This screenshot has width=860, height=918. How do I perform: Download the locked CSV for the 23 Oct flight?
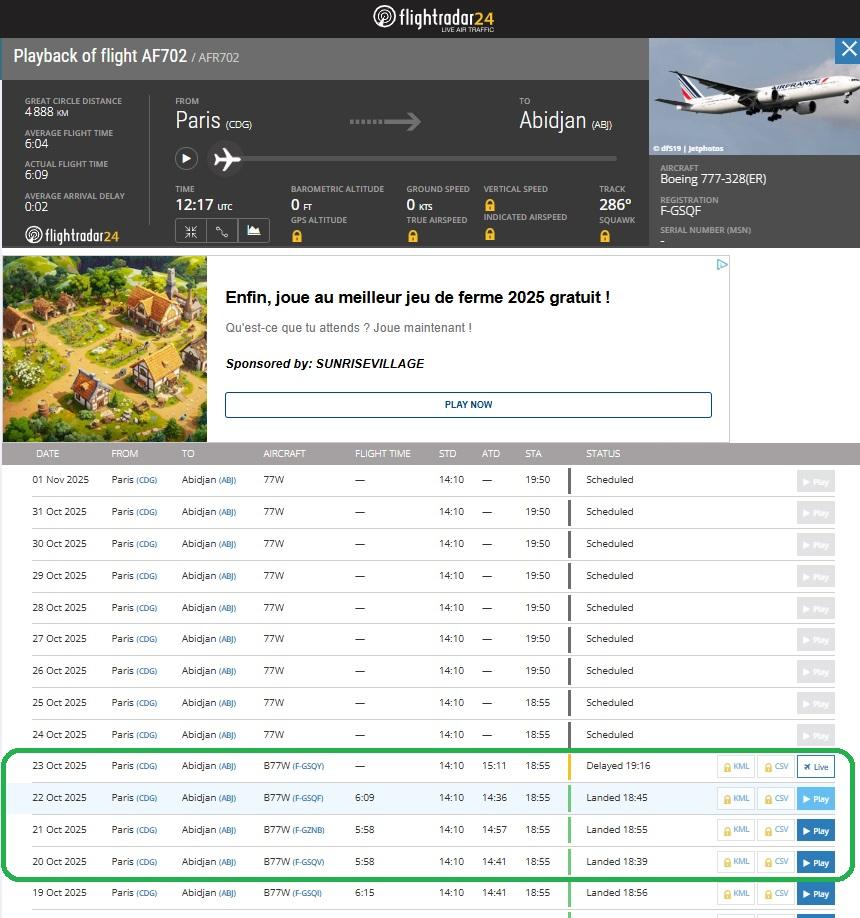(x=775, y=767)
